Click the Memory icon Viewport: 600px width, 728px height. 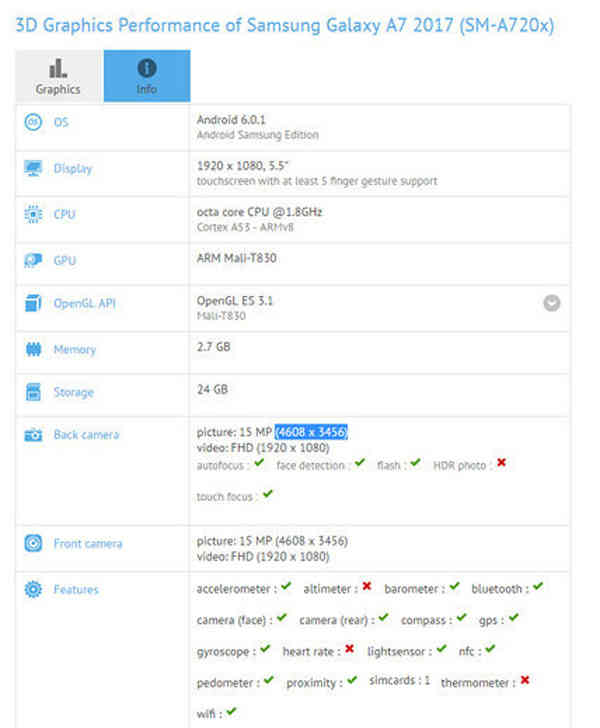pos(33,349)
